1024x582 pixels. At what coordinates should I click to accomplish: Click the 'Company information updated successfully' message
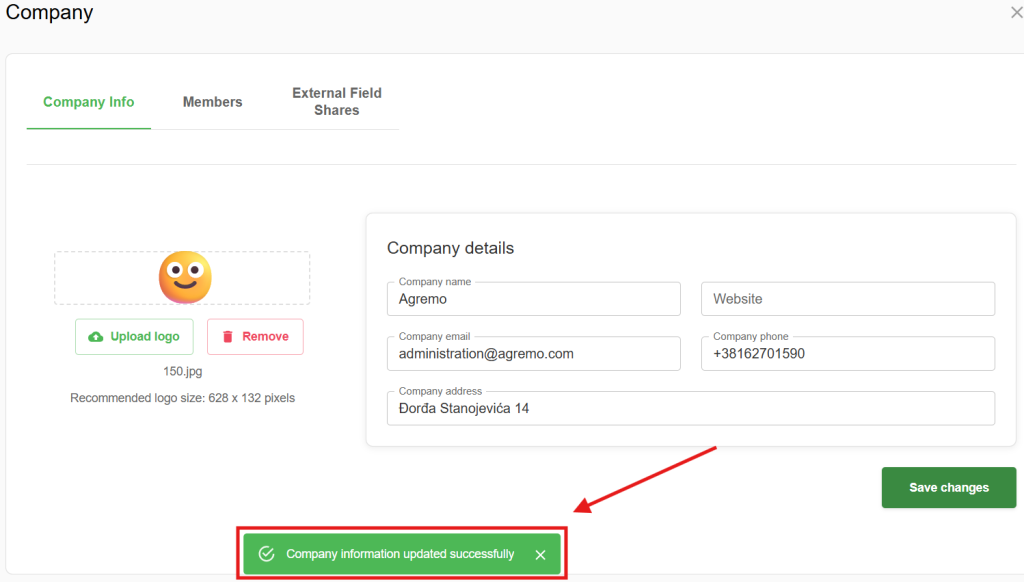(x=400, y=554)
